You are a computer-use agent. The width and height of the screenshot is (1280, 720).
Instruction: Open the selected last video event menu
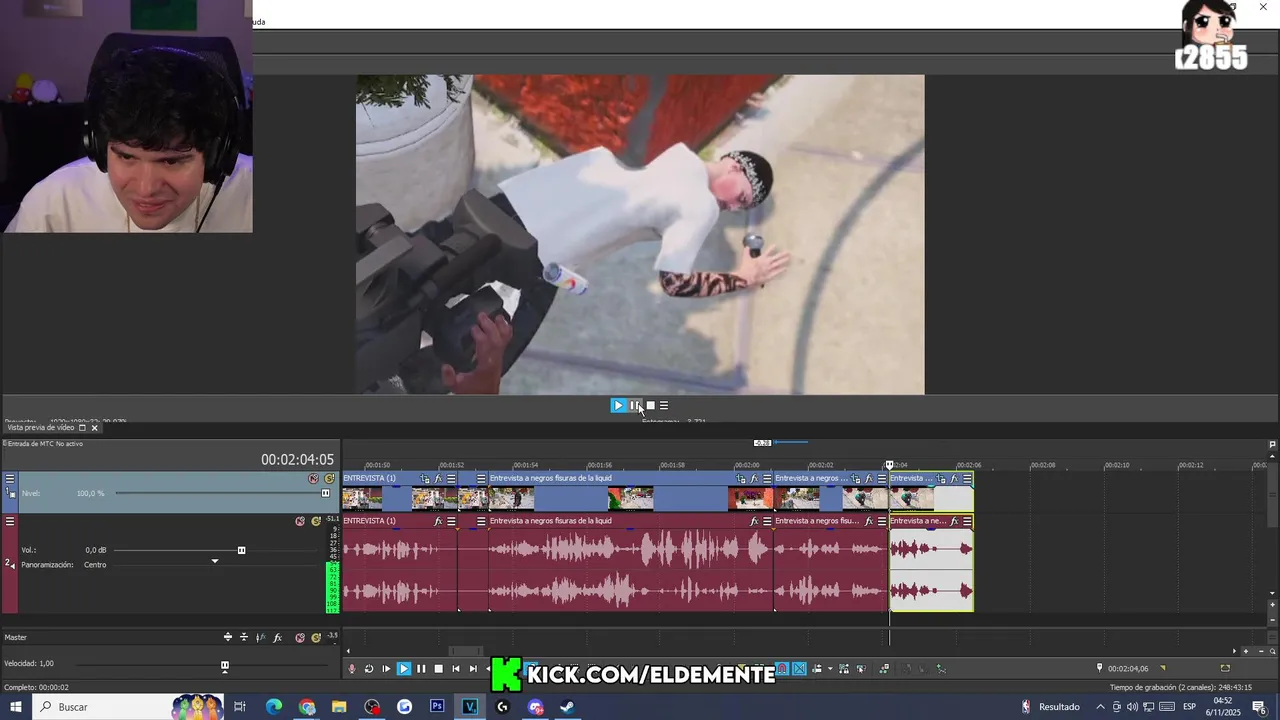[x=967, y=479]
